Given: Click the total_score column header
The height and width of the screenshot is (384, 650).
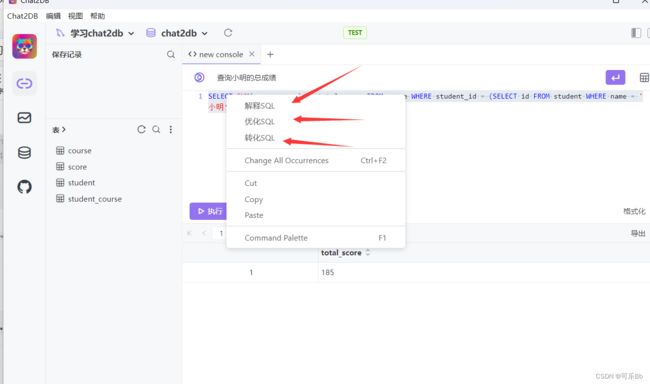Looking at the screenshot, I should [341, 253].
